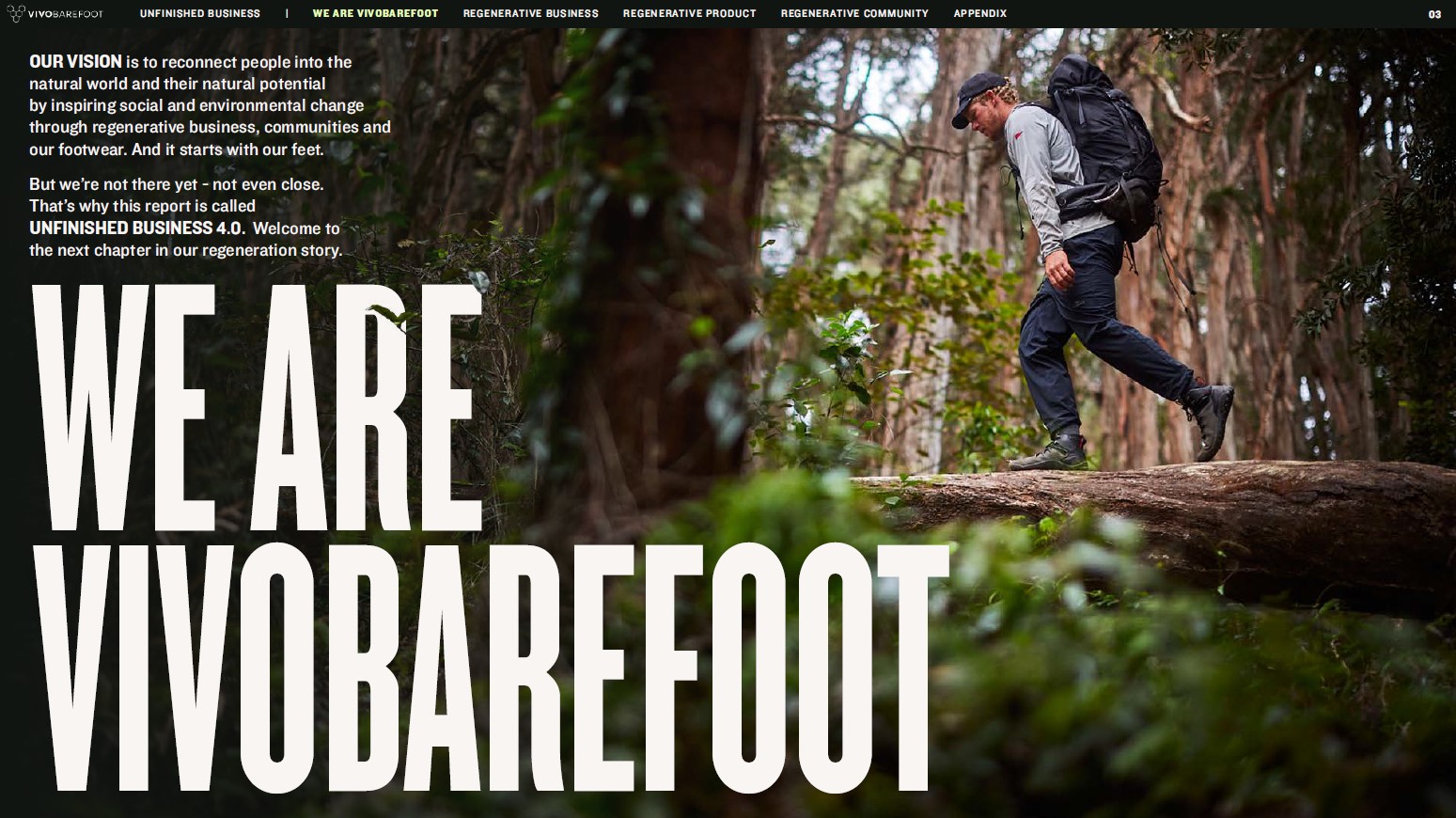Select the We Are Vivobarefoot tab
The height and width of the screenshot is (818, 1456).
(x=375, y=13)
